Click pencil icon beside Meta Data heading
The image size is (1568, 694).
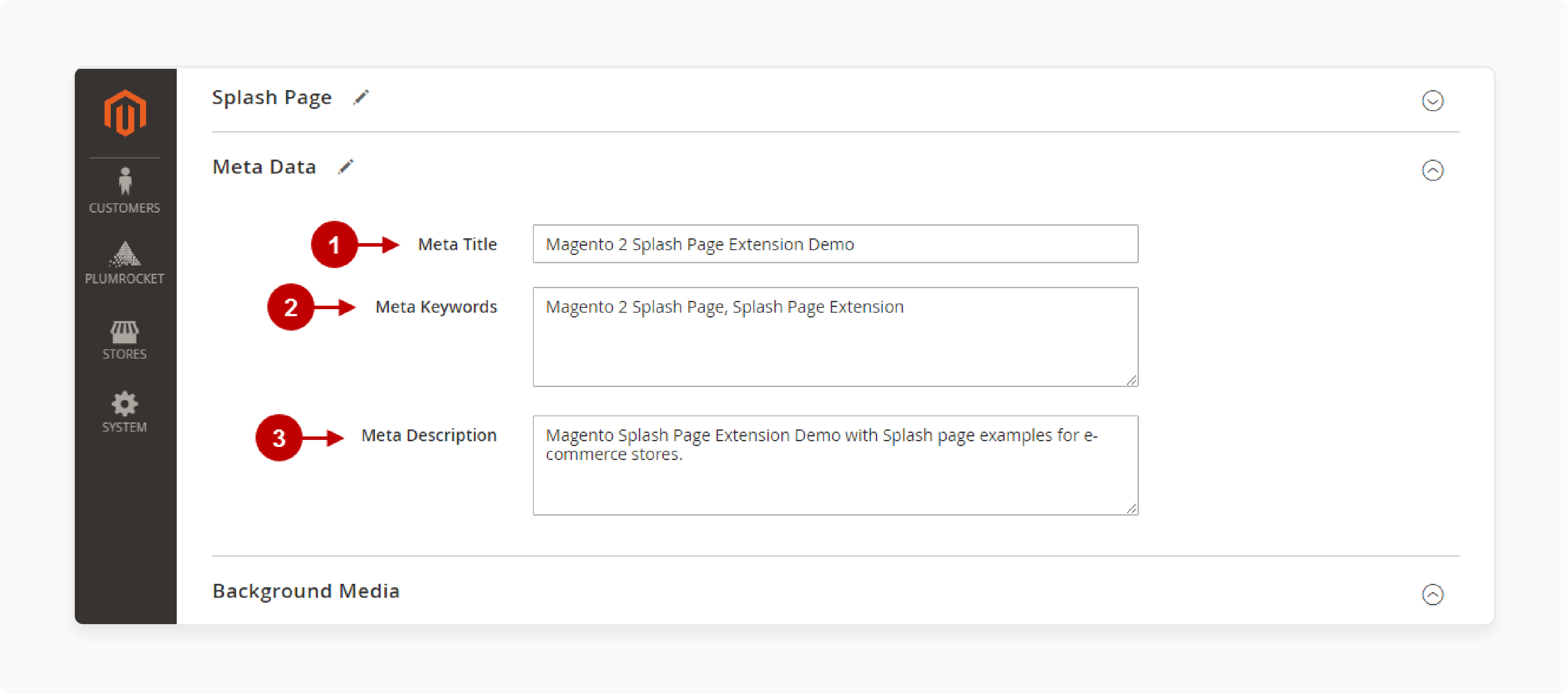coord(346,167)
